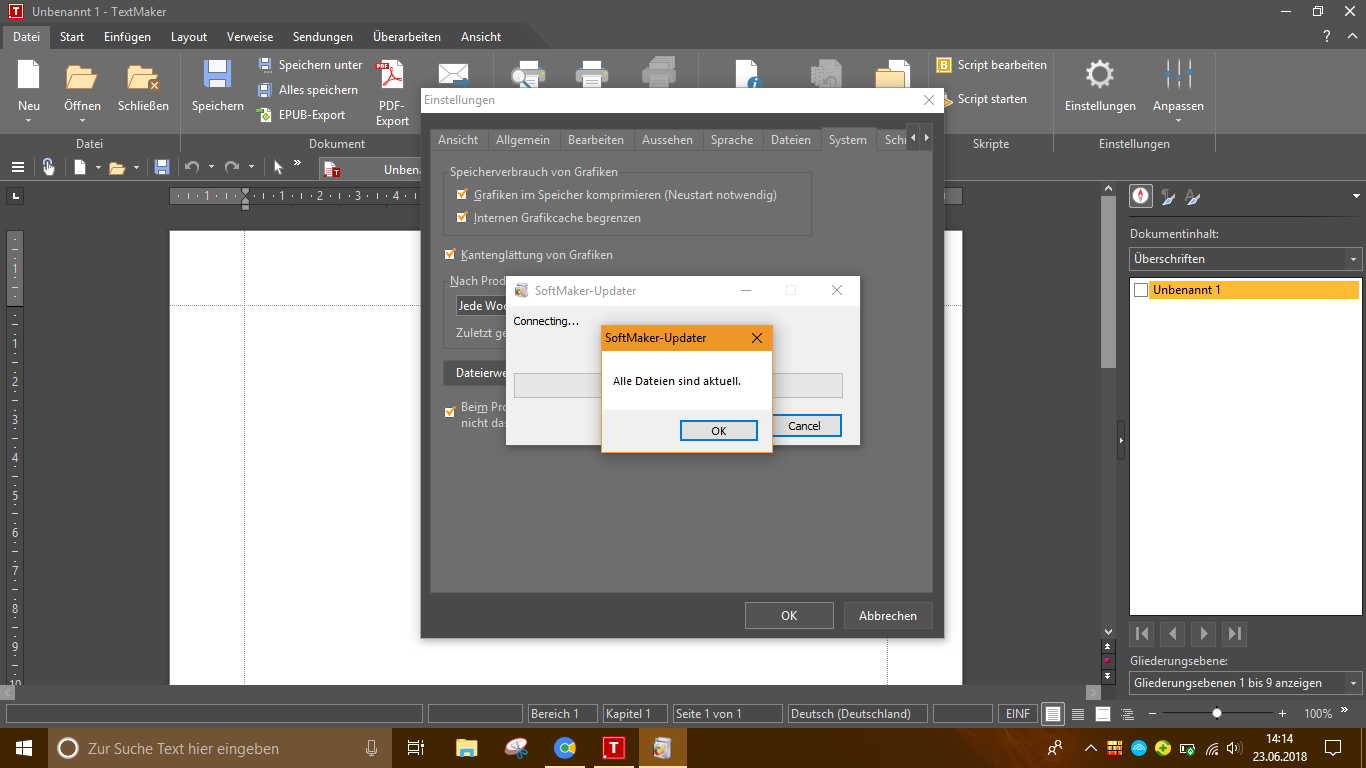Open the sidebar options dropdown arrow
This screenshot has height=768, width=1366.
pos(1356,196)
